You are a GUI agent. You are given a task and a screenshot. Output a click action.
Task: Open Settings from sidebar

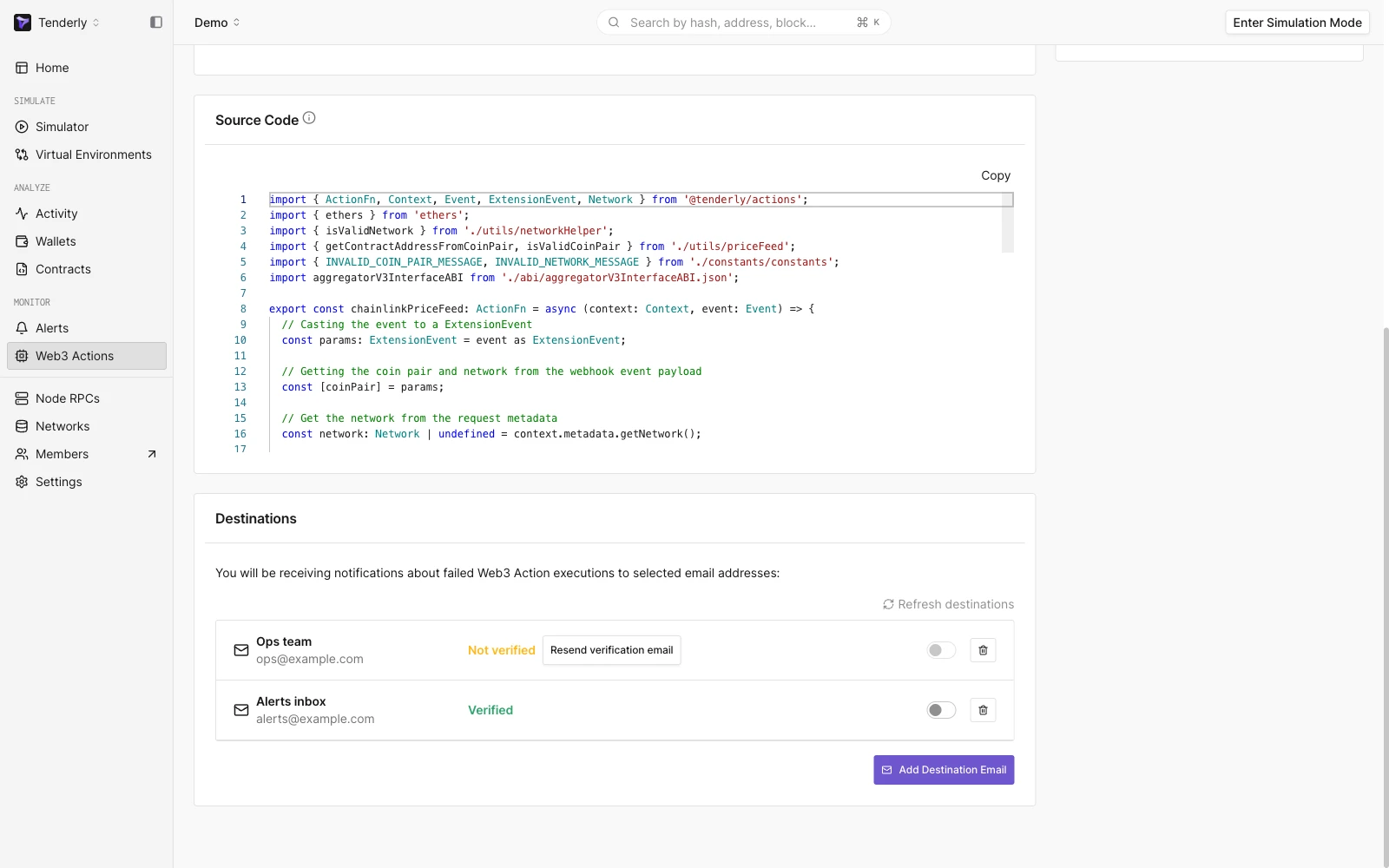tap(86, 482)
